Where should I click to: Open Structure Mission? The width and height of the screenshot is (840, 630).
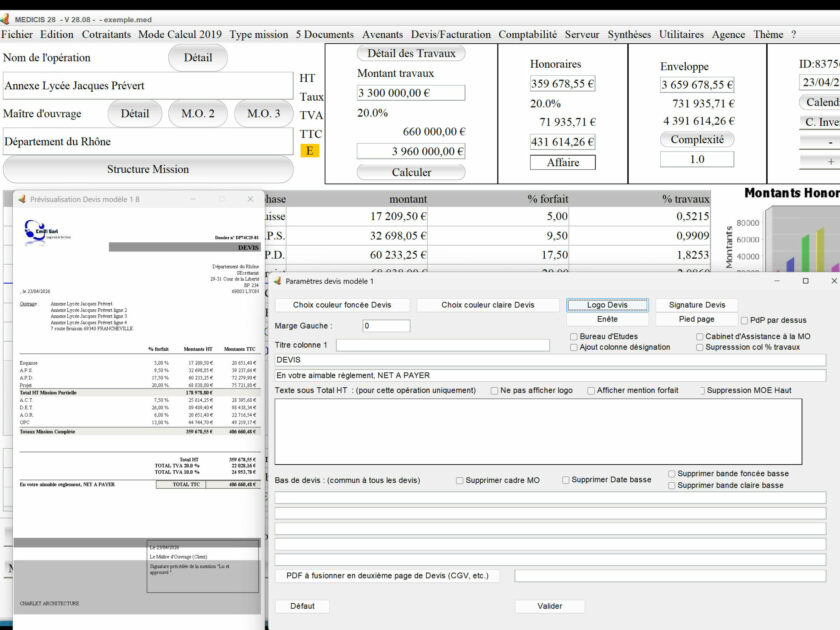pyautogui.click(x=148, y=169)
